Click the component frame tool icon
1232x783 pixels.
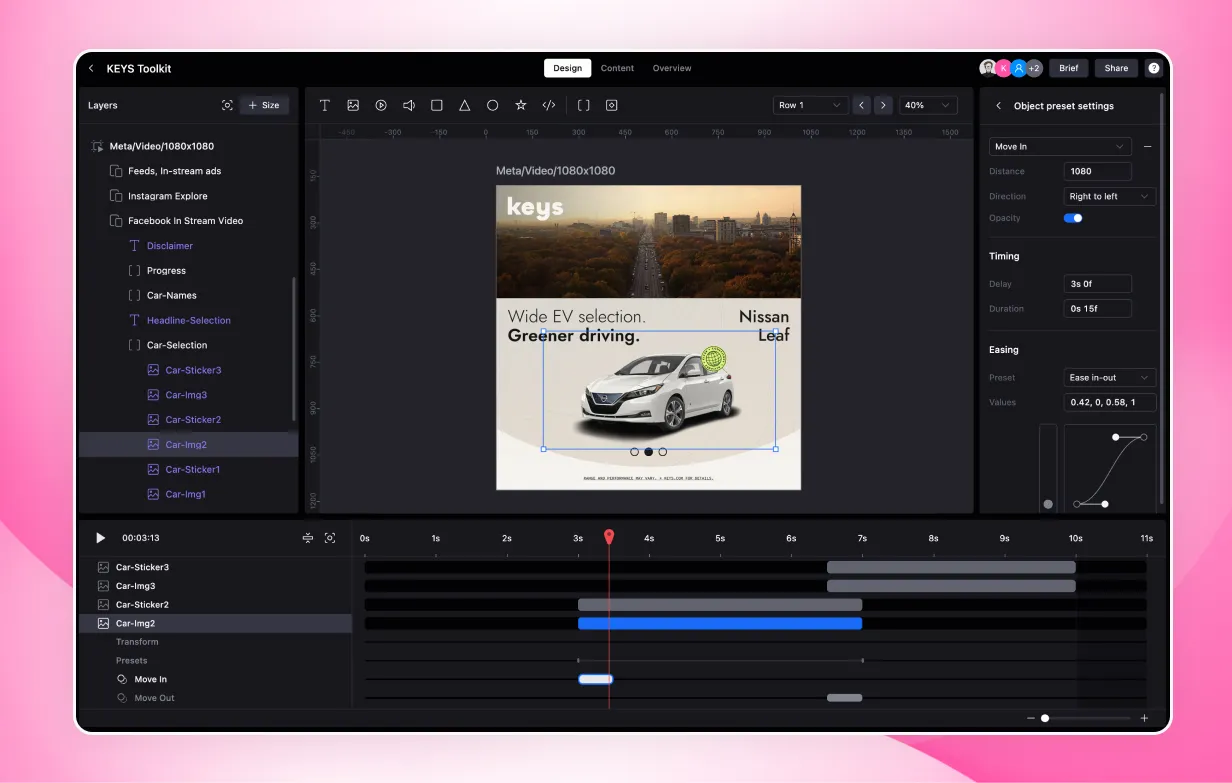(x=612, y=105)
